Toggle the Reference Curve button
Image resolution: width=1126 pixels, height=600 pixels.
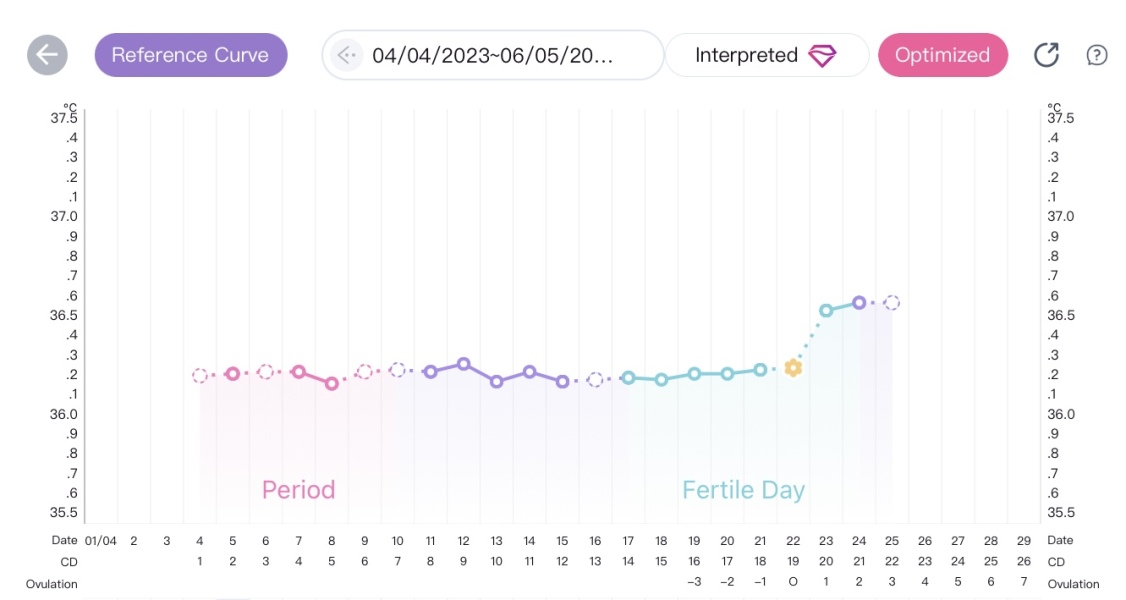190,55
